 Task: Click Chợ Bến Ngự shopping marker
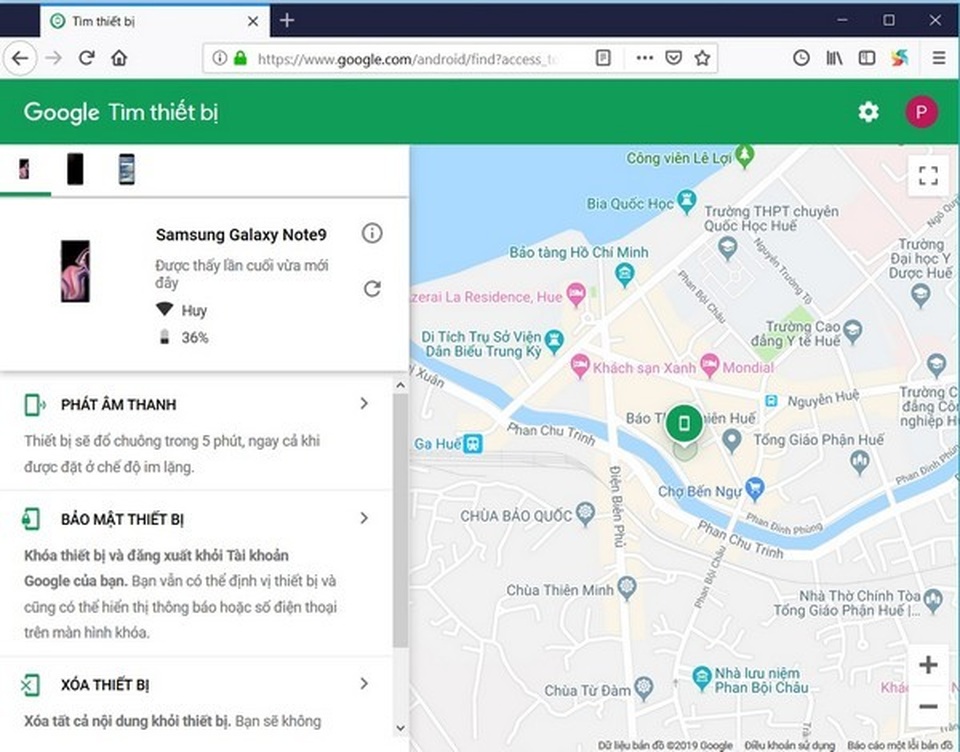(x=755, y=488)
